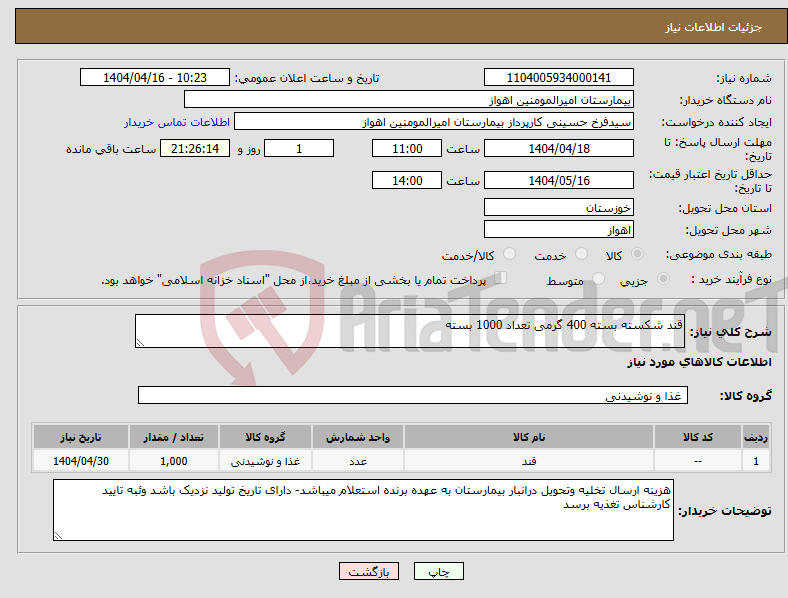Click the تاریخ نیاز column header
This screenshot has width=788, height=598.
pyautogui.click(x=81, y=437)
